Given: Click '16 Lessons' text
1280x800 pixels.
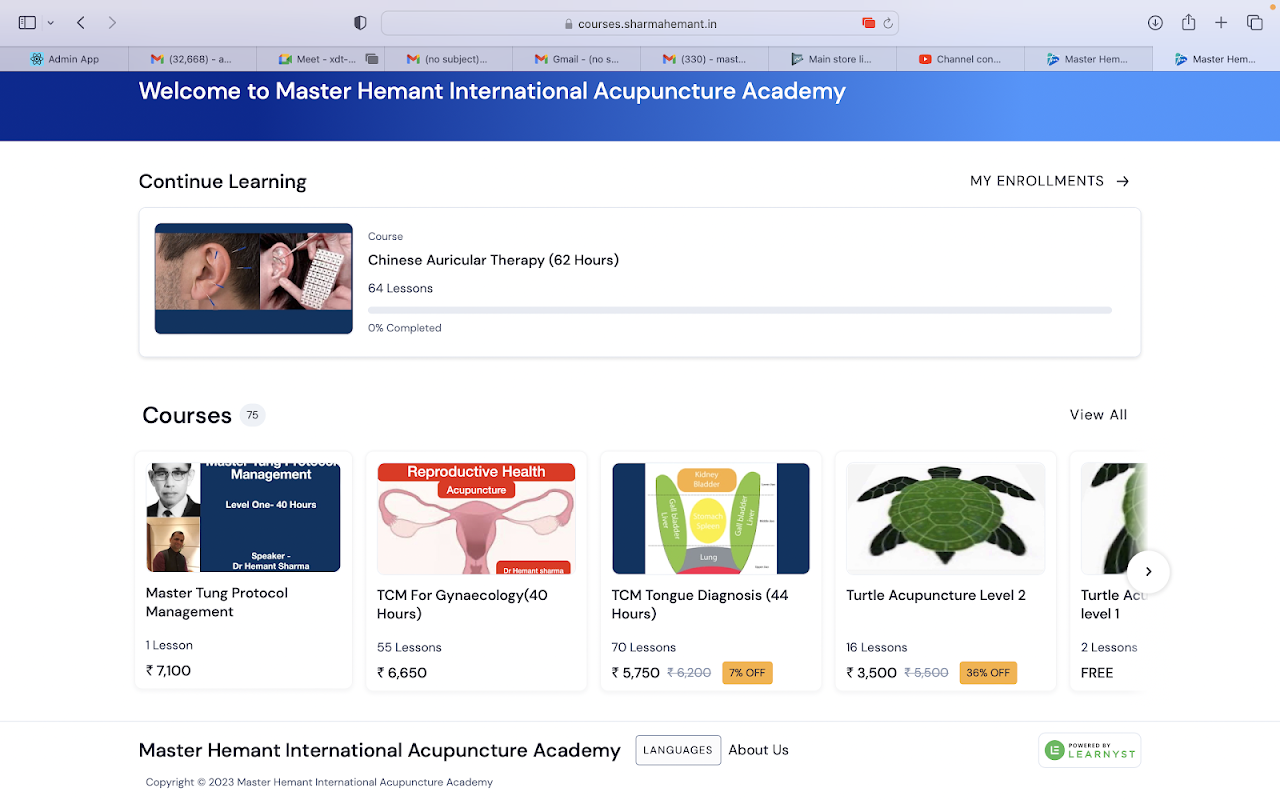Looking at the screenshot, I should point(877,647).
